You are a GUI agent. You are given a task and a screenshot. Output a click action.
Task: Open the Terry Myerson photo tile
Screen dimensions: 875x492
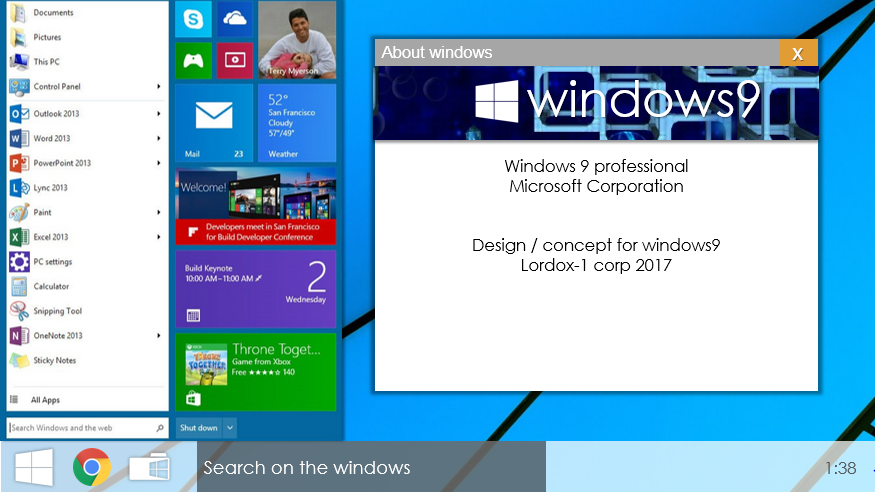coord(297,40)
